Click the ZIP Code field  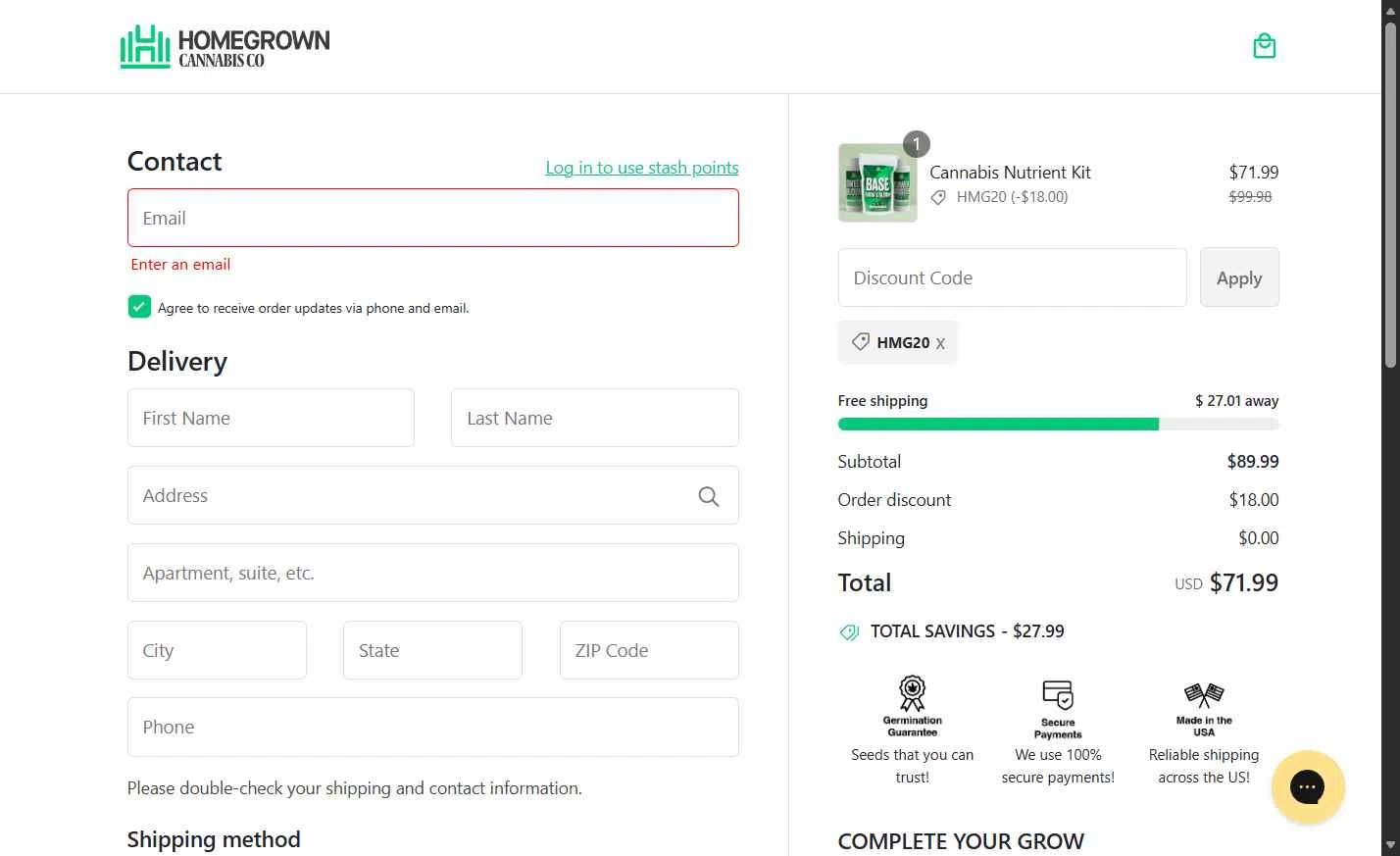pos(649,650)
